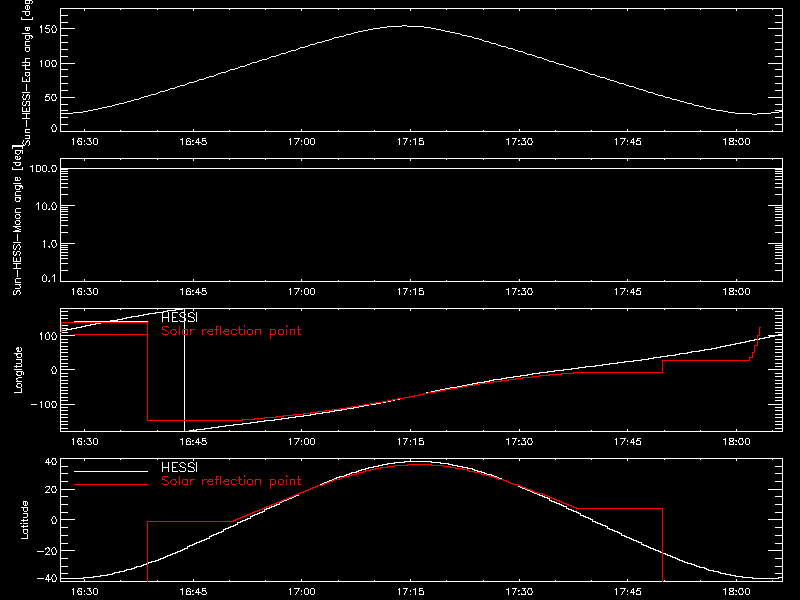Select 17:30 label under Longitude plot
The width and height of the screenshot is (800, 600).
click(519, 442)
